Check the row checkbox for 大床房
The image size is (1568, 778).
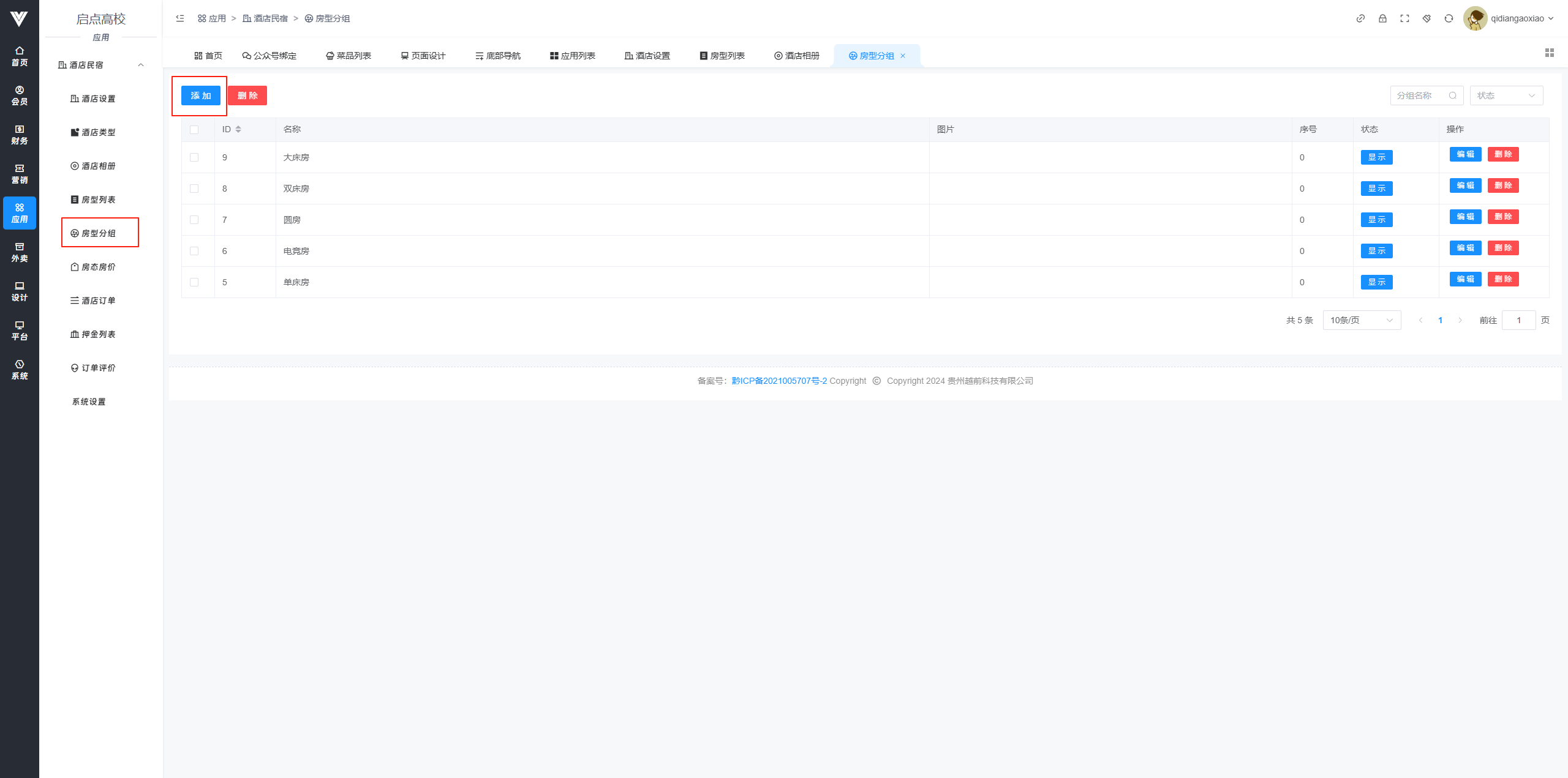[194, 157]
